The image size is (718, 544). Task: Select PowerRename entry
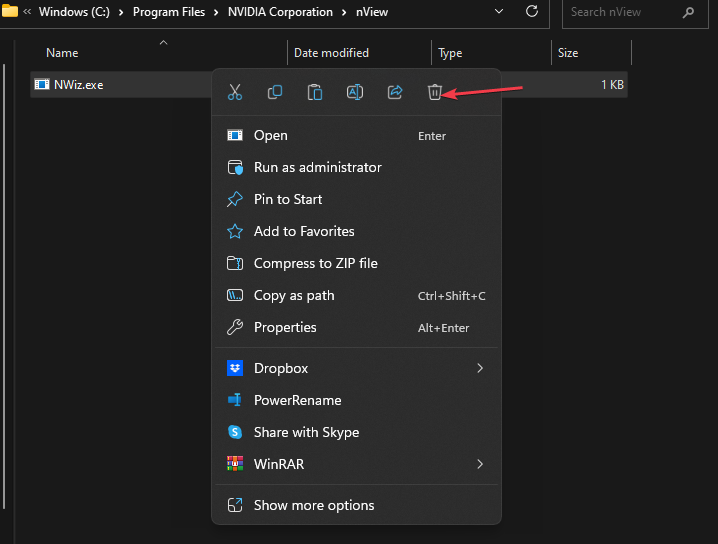pos(356,400)
